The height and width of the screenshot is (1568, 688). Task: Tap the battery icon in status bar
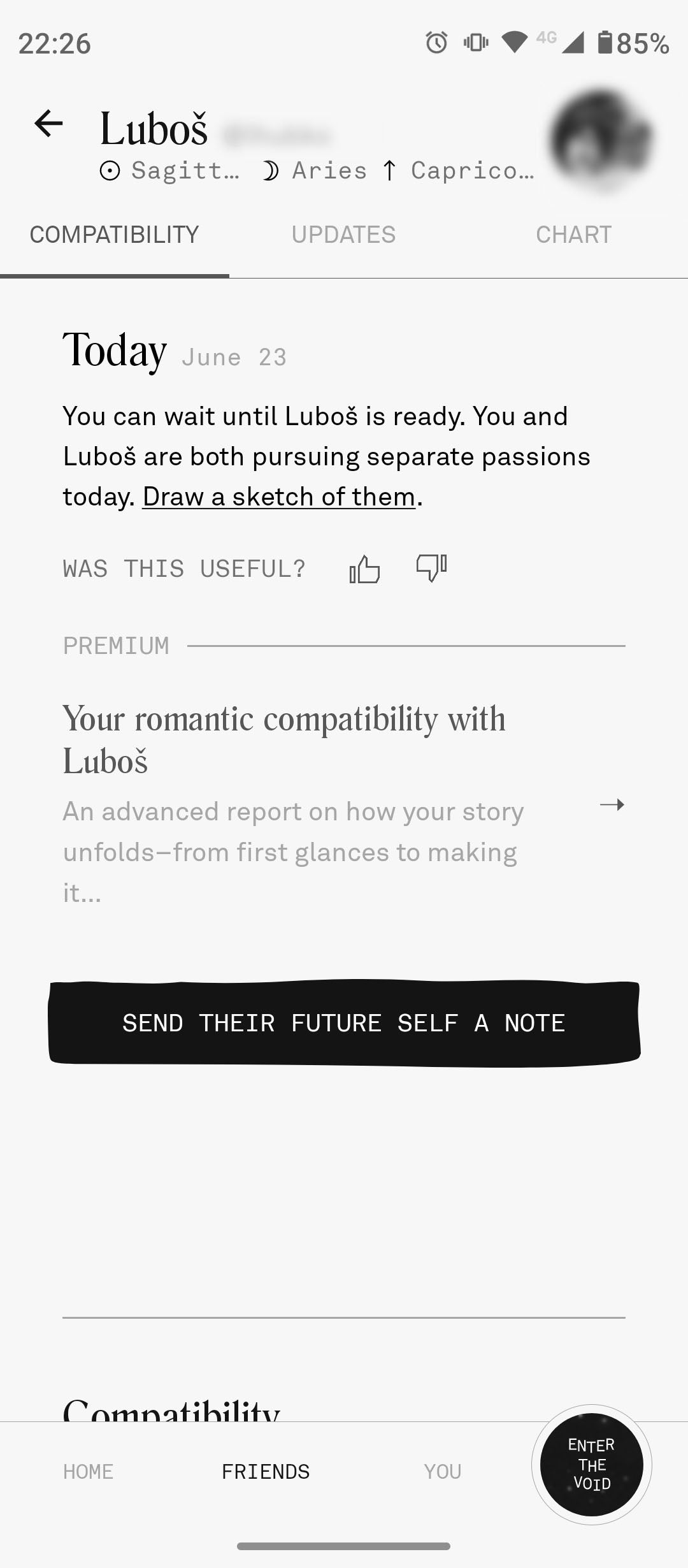[x=605, y=43]
